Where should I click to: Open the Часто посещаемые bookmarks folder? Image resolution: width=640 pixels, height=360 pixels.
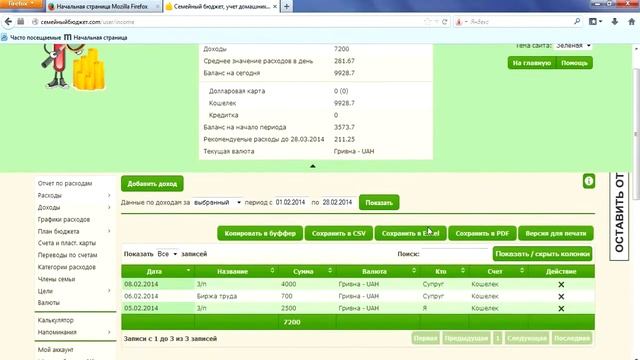[x=31, y=38]
